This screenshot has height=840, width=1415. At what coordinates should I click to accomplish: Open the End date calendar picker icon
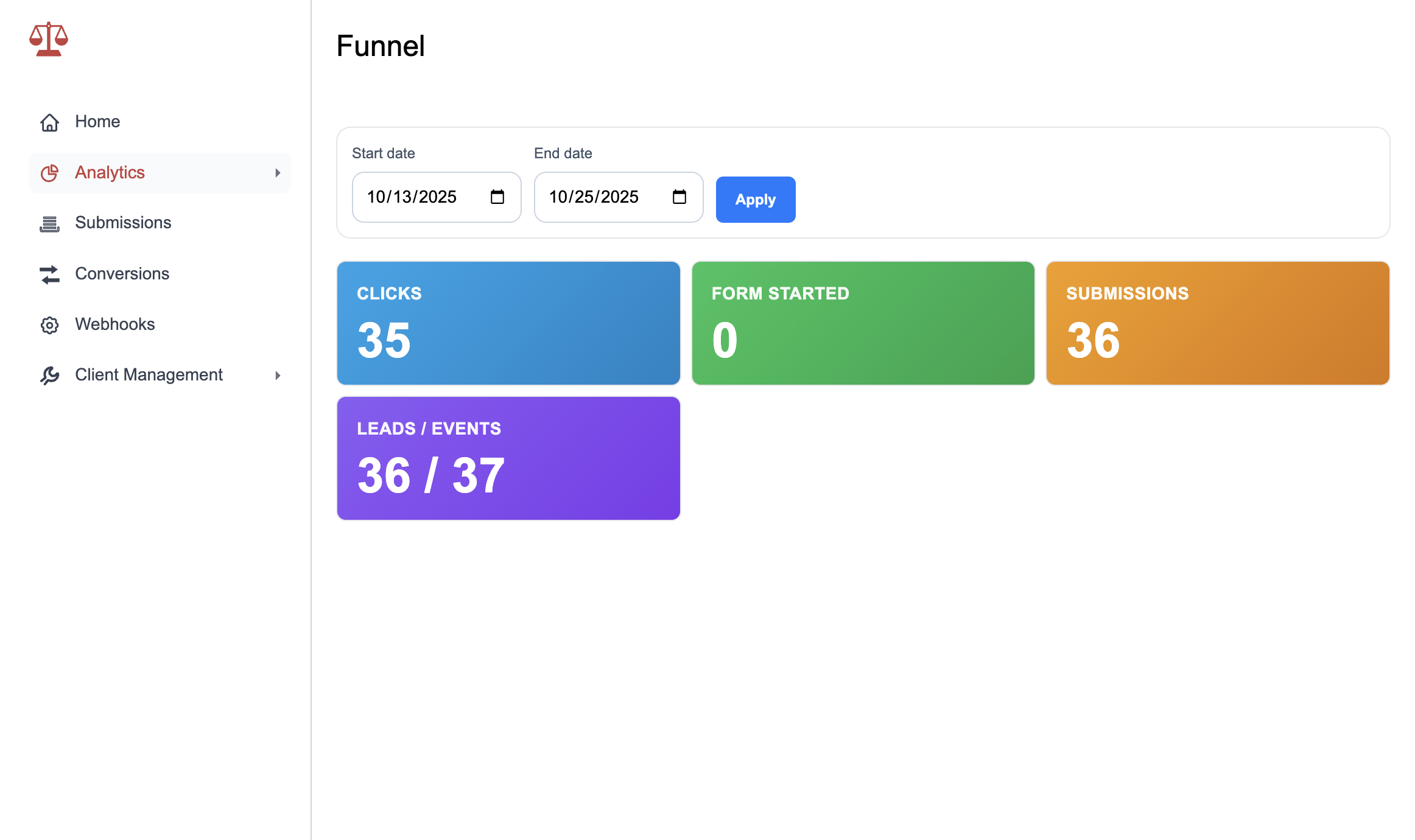(680, 197)
